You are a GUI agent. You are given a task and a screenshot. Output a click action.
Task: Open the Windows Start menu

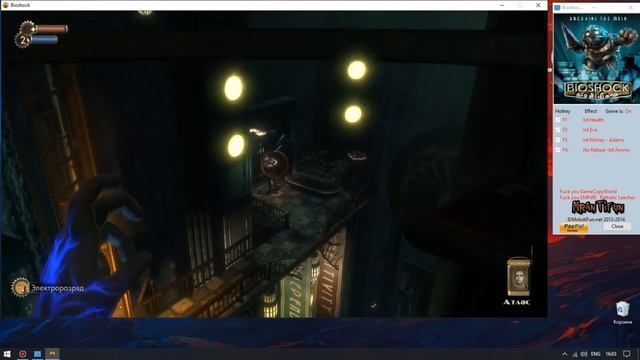7,354
